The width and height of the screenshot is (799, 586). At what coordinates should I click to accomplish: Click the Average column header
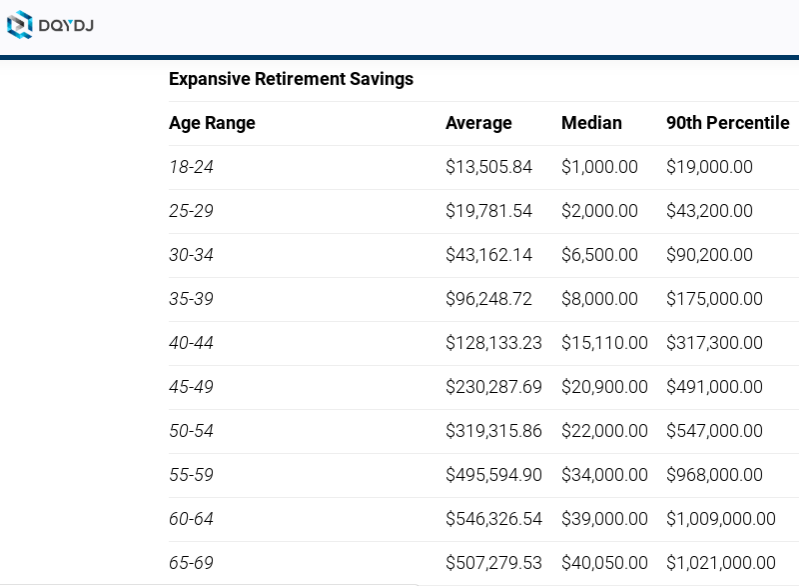478,123
